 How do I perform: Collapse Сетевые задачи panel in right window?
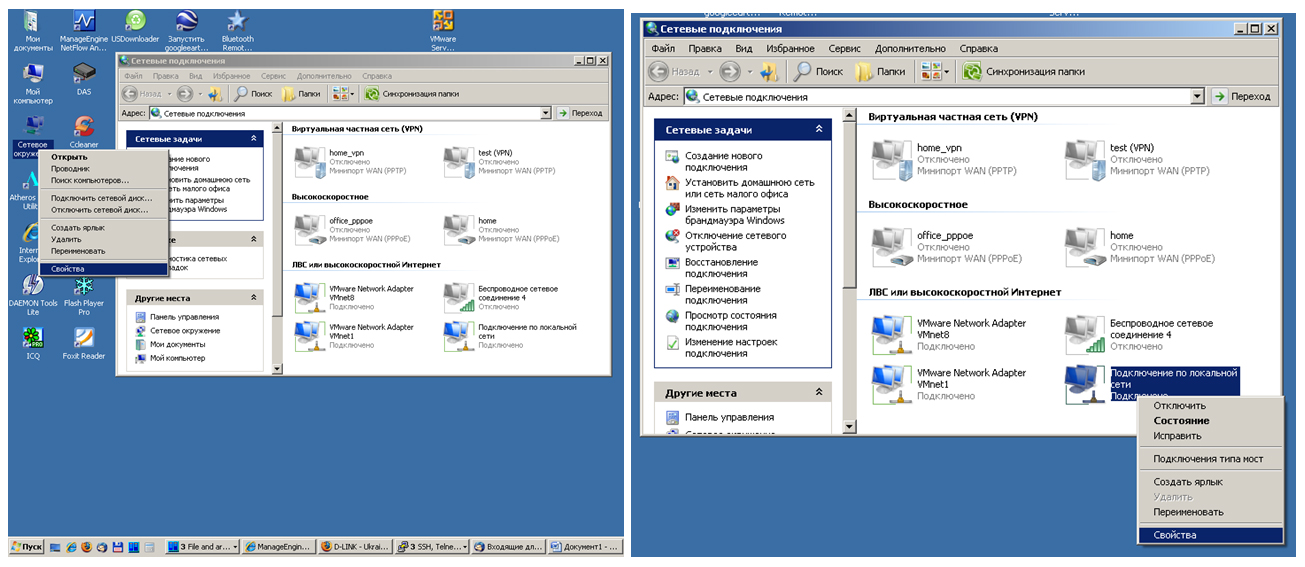819,130
